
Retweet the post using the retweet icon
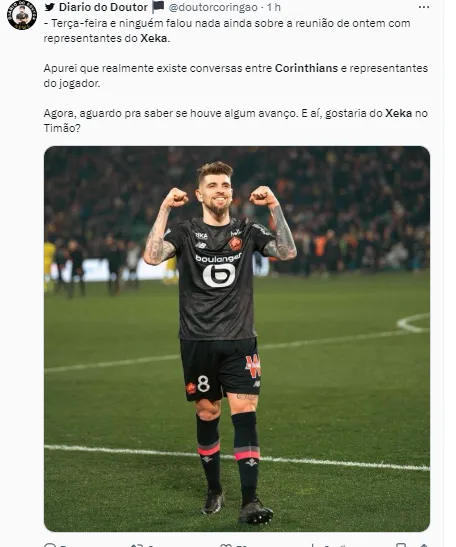[x=136, y=545]
